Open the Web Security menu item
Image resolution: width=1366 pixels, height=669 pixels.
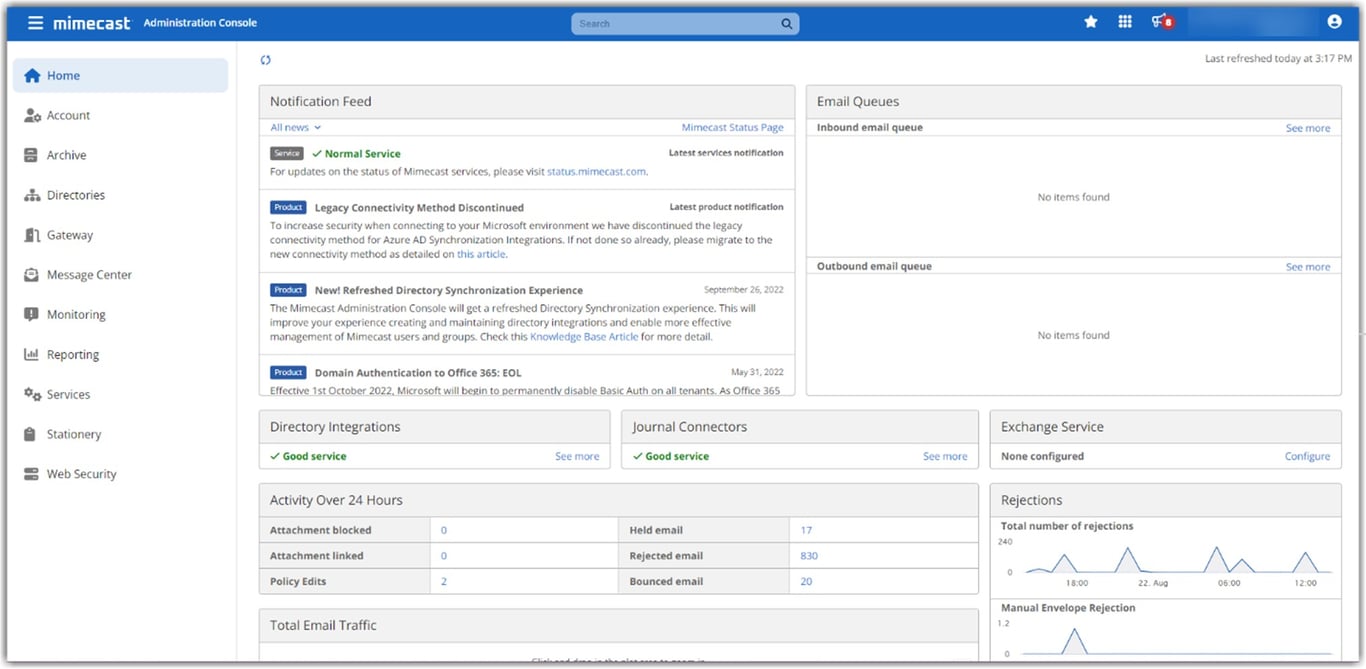(x=80, y=474)
